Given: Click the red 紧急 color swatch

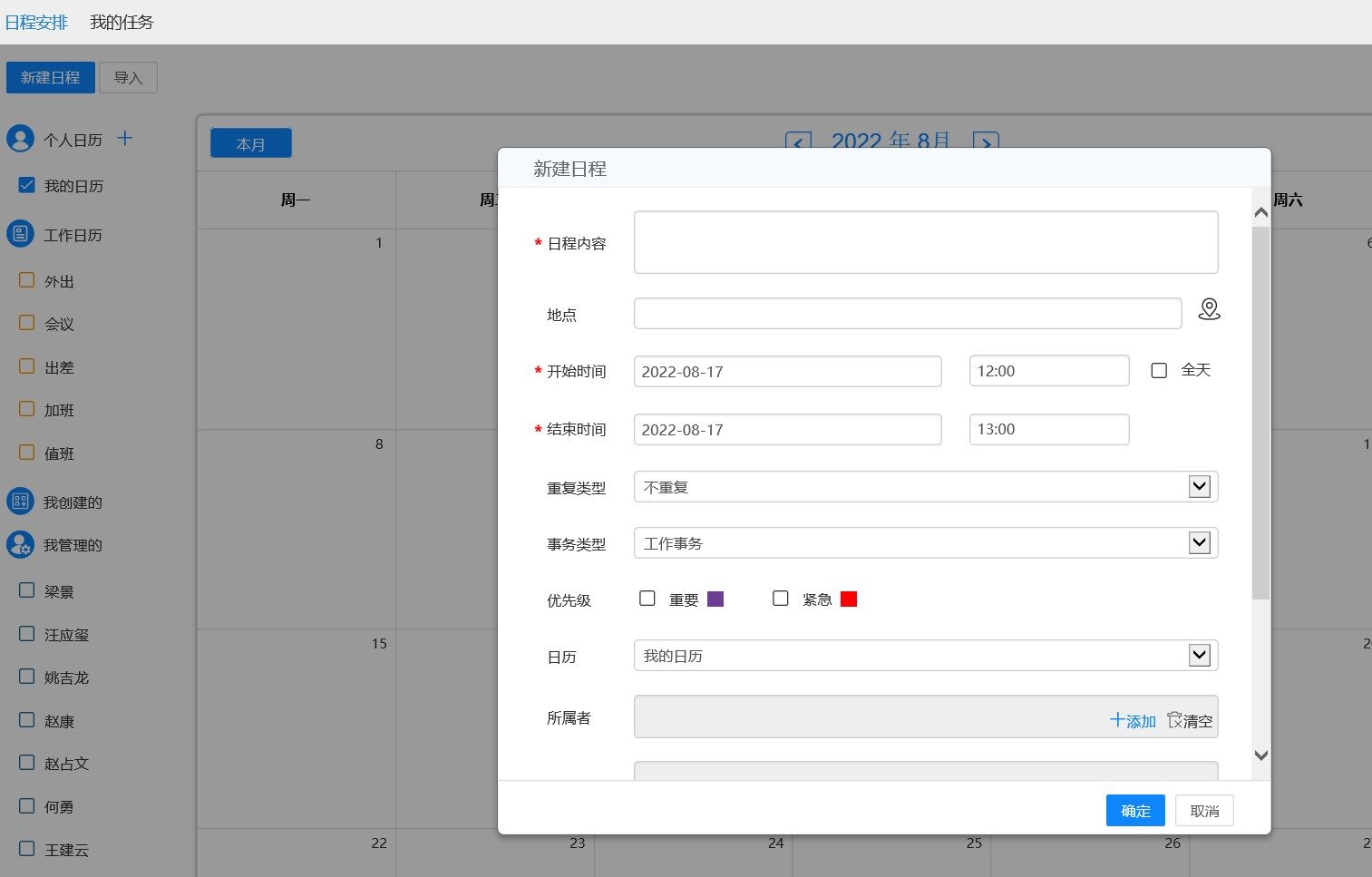Looking at the screenshot, I should pos(849,599).
